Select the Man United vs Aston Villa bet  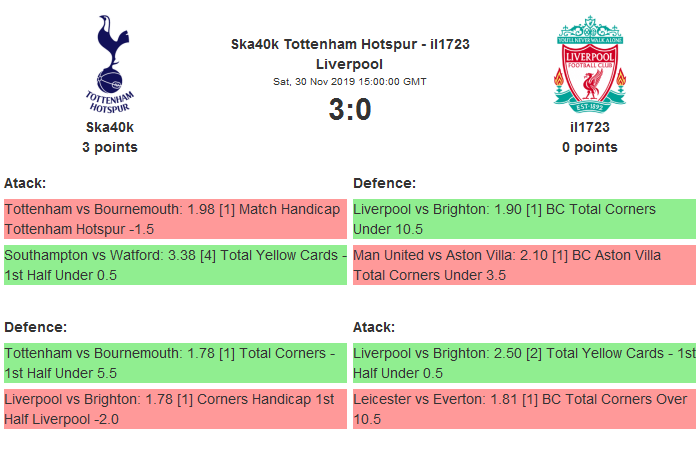(x=523, y=265)
